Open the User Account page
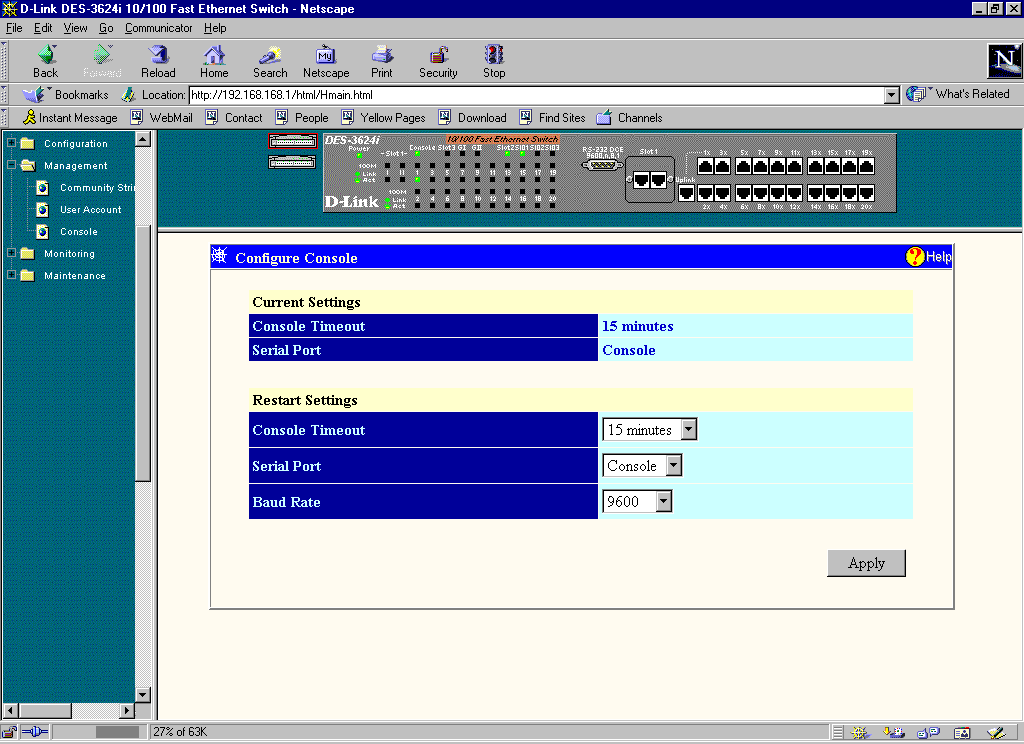 point(90,210)
